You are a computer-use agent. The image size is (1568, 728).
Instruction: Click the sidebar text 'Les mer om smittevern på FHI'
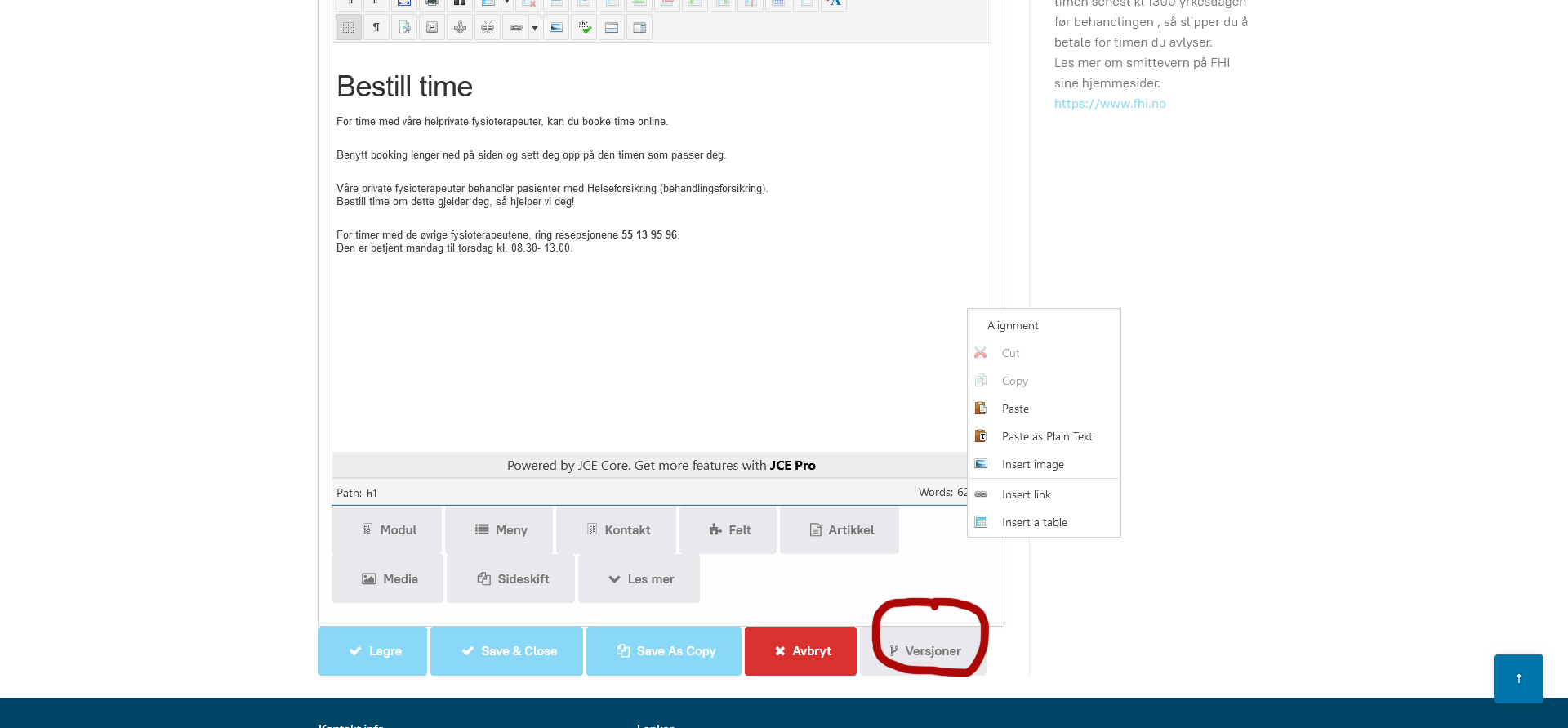1142,63
